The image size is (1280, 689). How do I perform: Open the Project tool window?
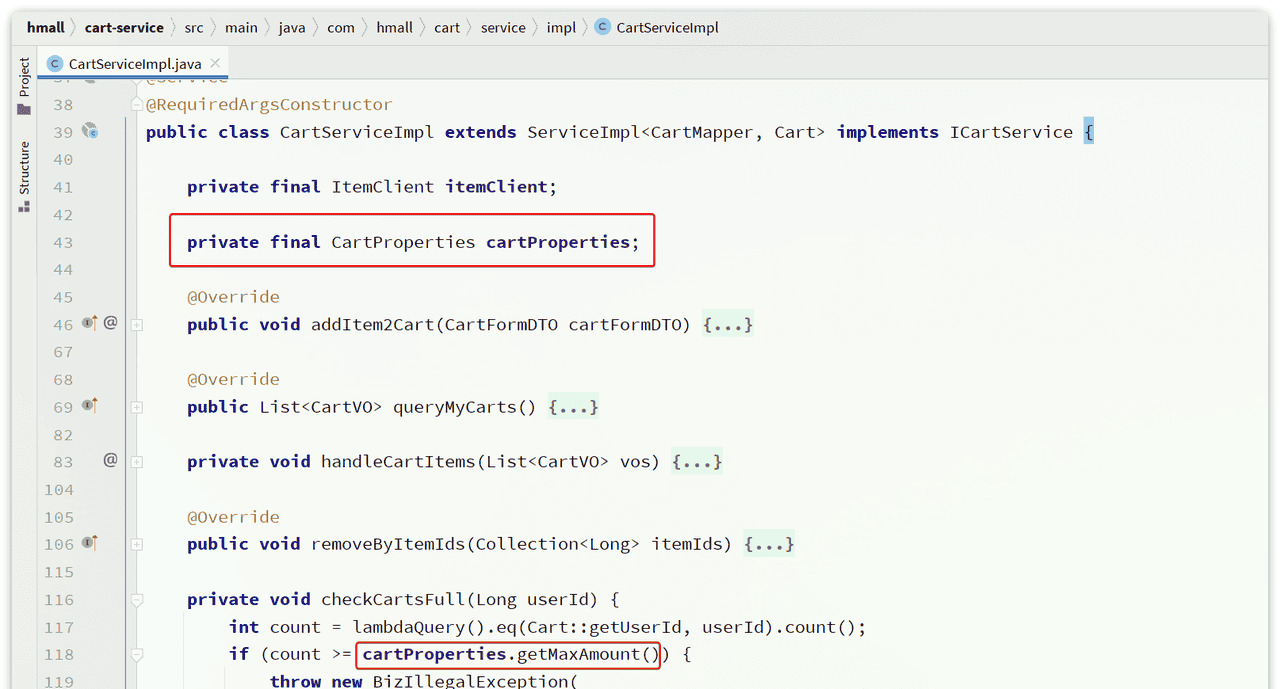point(24,85)
